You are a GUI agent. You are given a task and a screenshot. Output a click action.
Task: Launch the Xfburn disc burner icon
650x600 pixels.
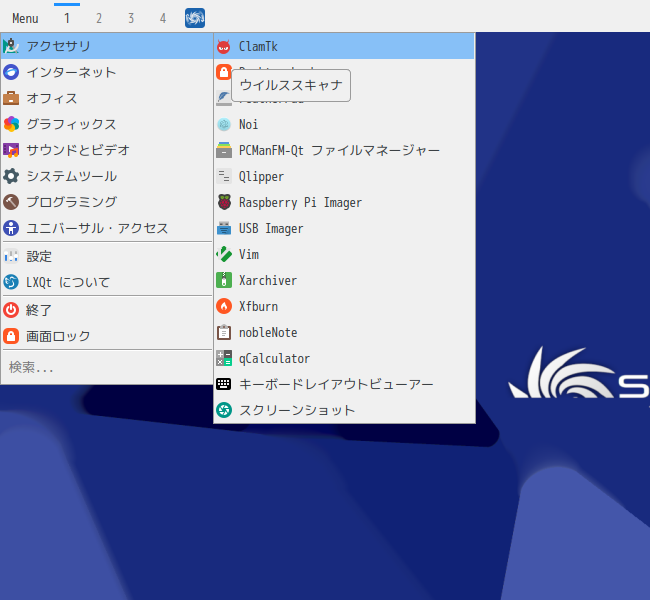224,306
